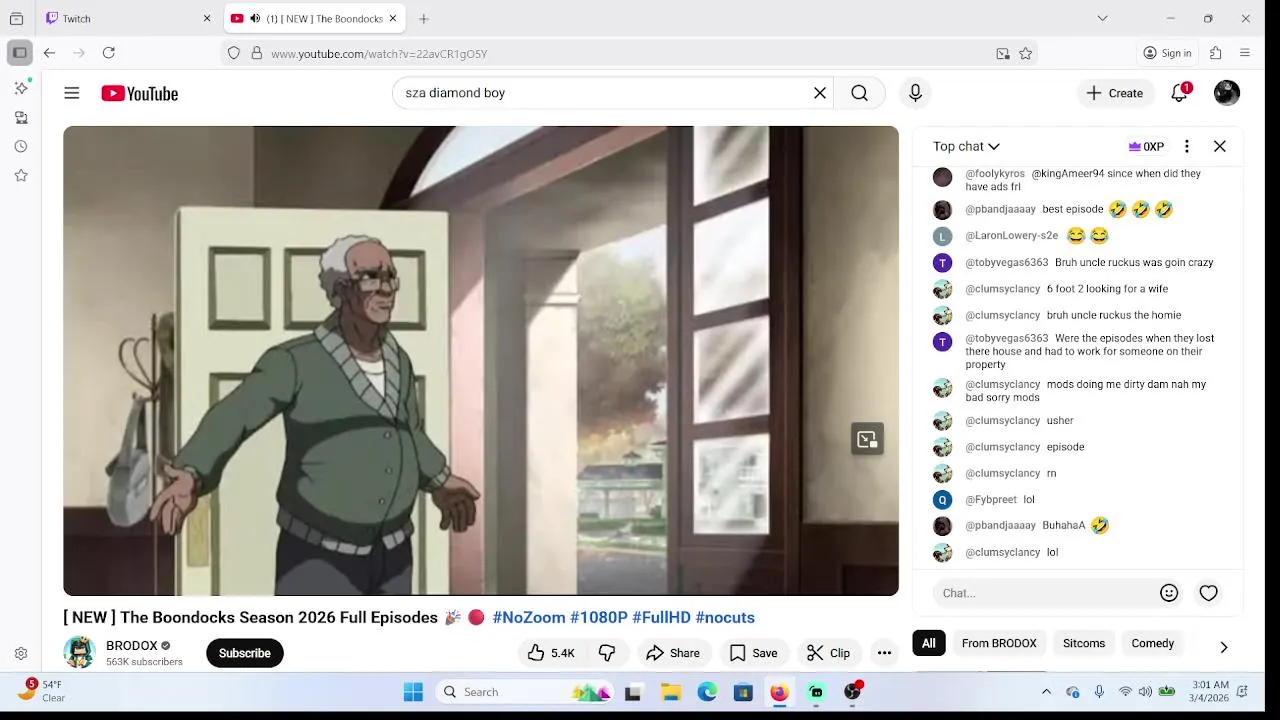
Task: Click the video player frame
Action: [481, 361]
